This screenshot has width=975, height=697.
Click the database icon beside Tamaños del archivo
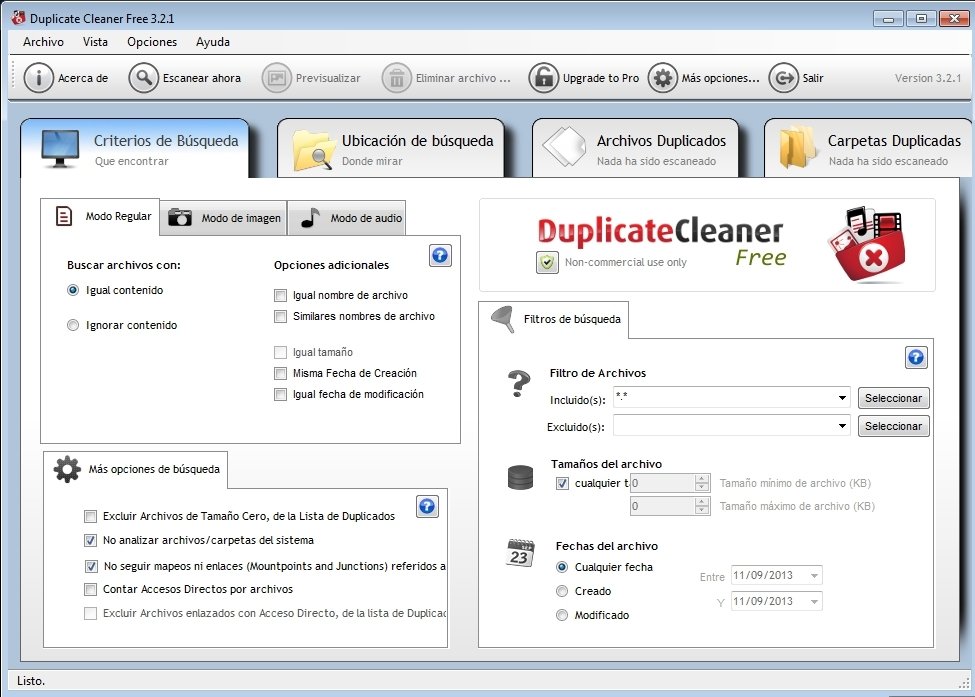(520, 478)
